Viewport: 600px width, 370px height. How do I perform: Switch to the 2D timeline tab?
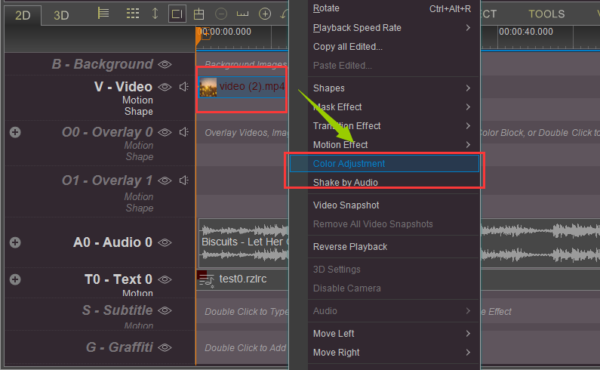23,15
